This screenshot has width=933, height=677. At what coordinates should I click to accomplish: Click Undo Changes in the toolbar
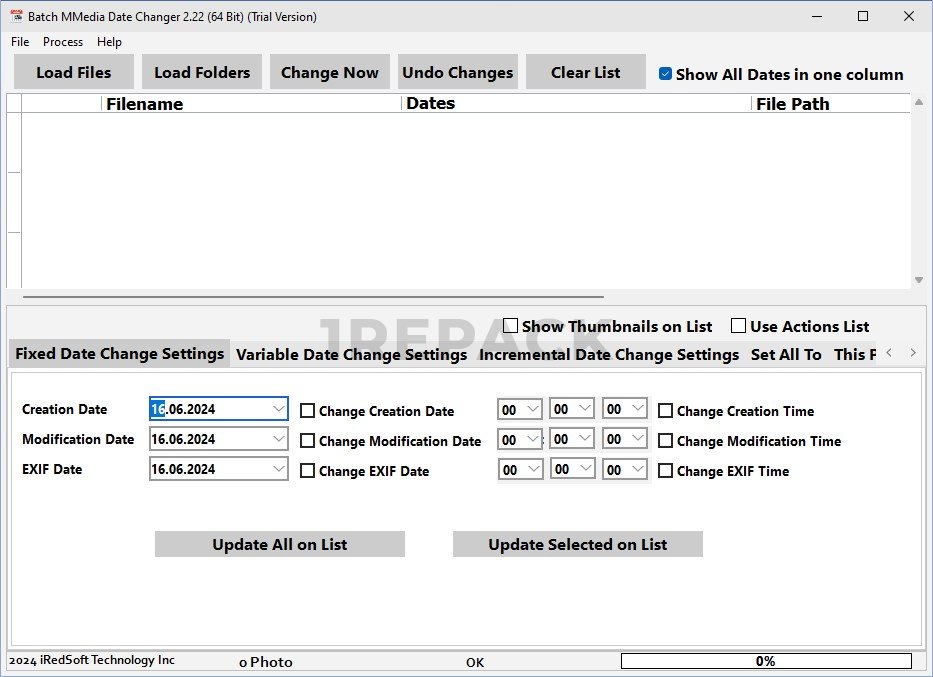tap(457, 72)
